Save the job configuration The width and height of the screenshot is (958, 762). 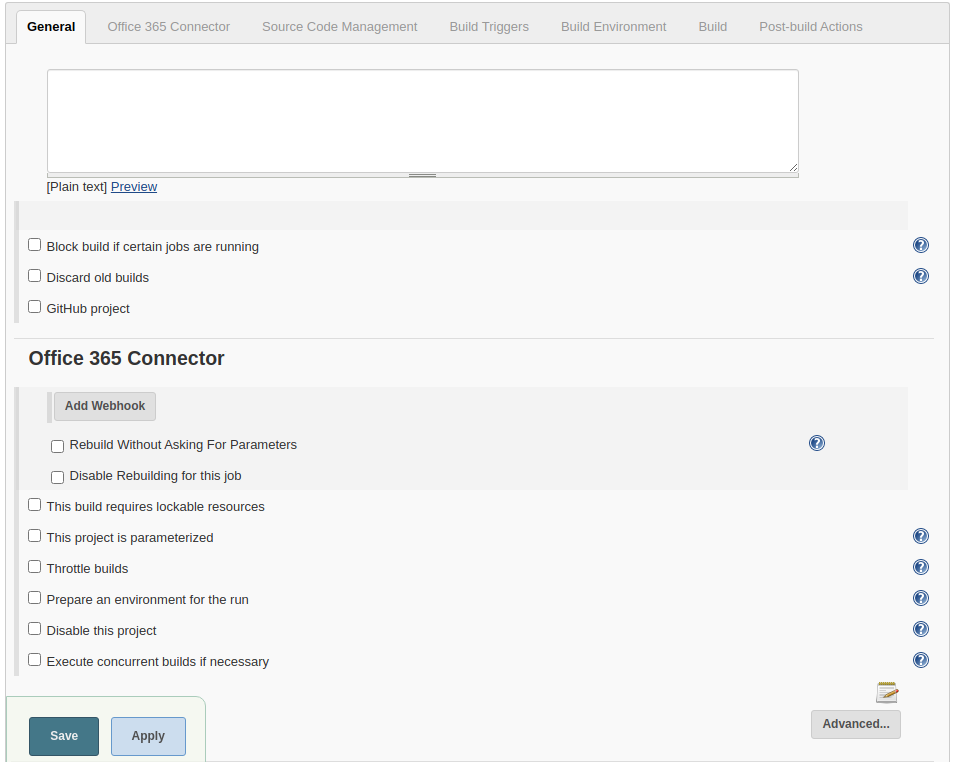click(x=64, y=736)
